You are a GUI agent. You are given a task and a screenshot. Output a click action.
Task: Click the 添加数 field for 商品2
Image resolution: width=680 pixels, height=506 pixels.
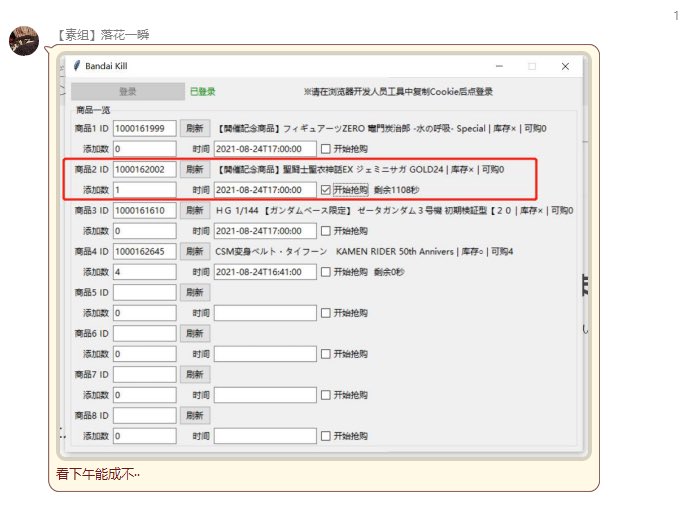click(145, 190)
